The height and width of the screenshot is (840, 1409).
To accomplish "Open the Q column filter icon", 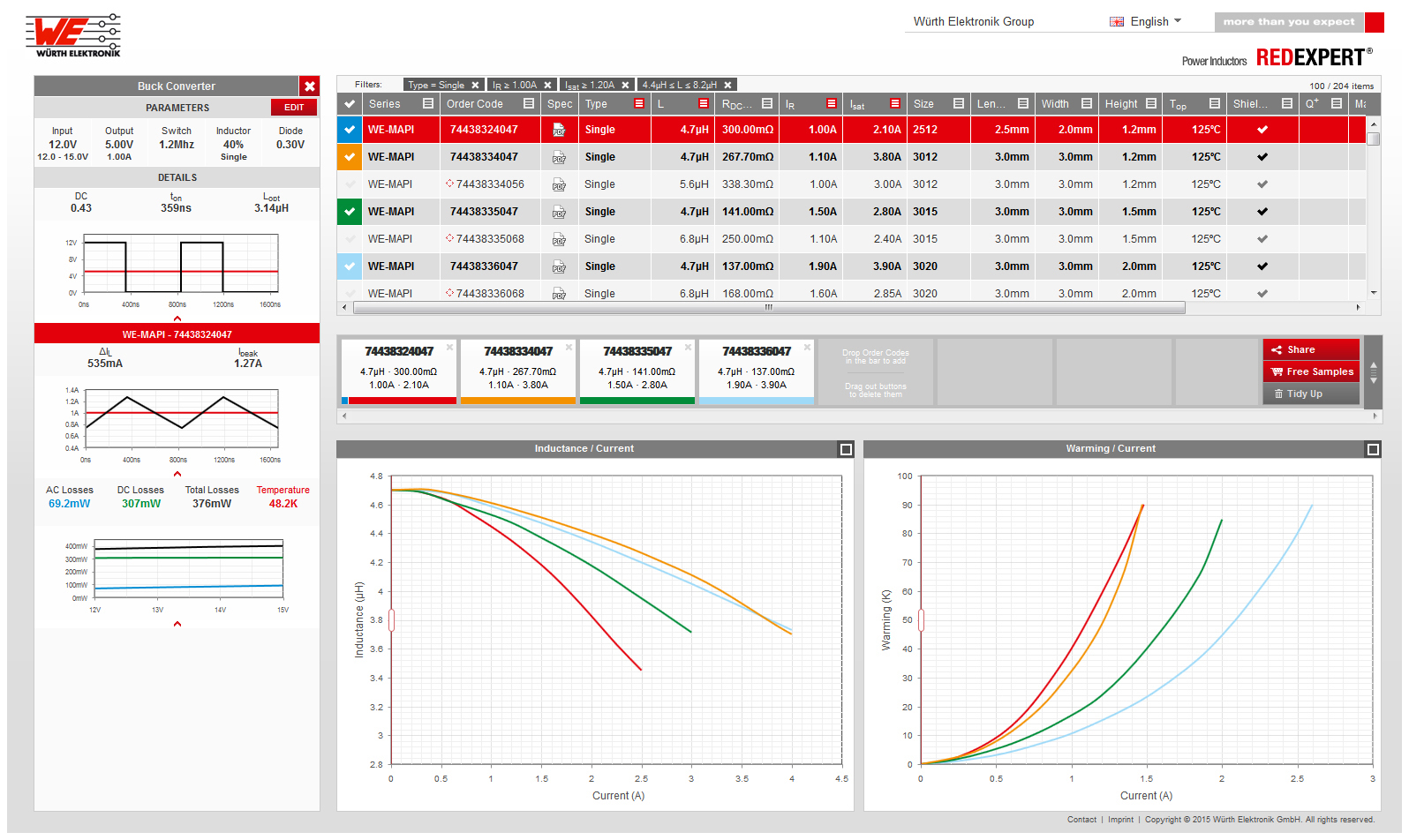I will click(x=1337, y=104).
